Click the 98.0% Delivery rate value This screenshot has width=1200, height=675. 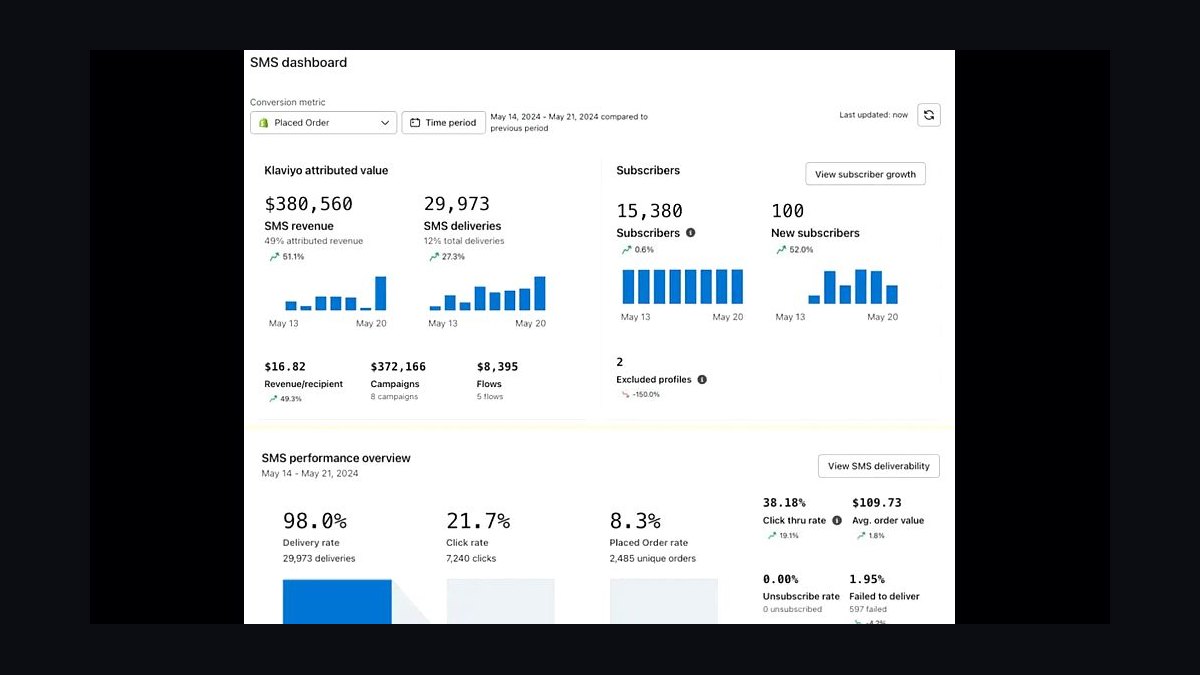[x=315, y=521]
